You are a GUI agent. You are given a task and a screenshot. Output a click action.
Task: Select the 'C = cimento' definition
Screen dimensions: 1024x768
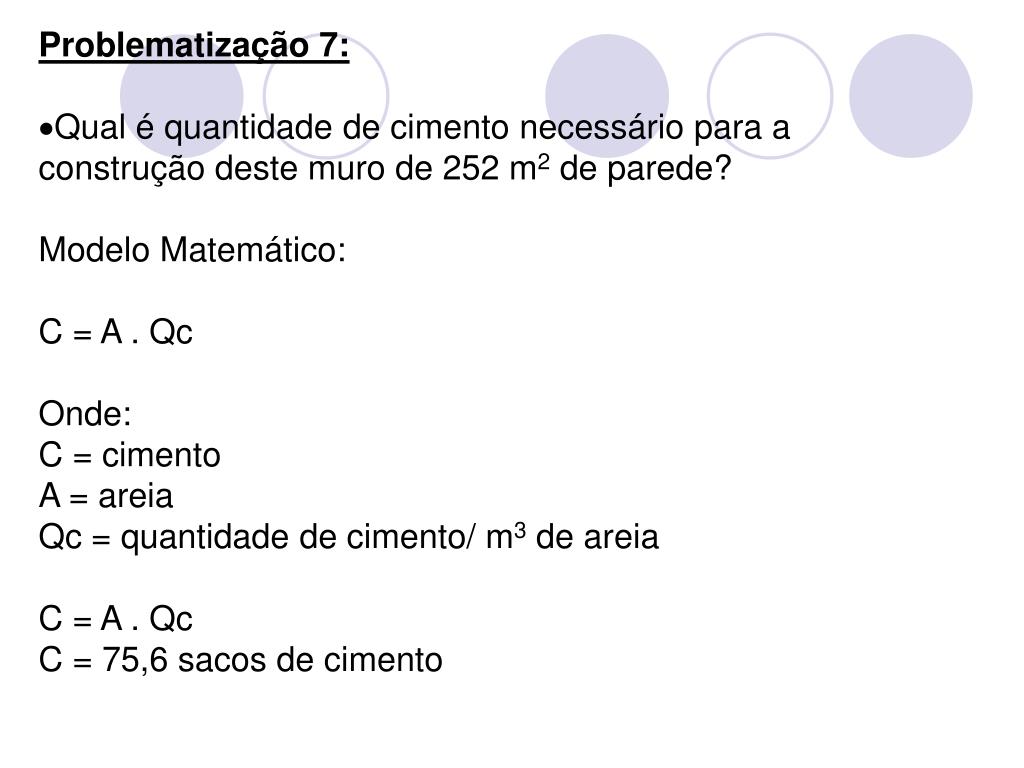129,455
